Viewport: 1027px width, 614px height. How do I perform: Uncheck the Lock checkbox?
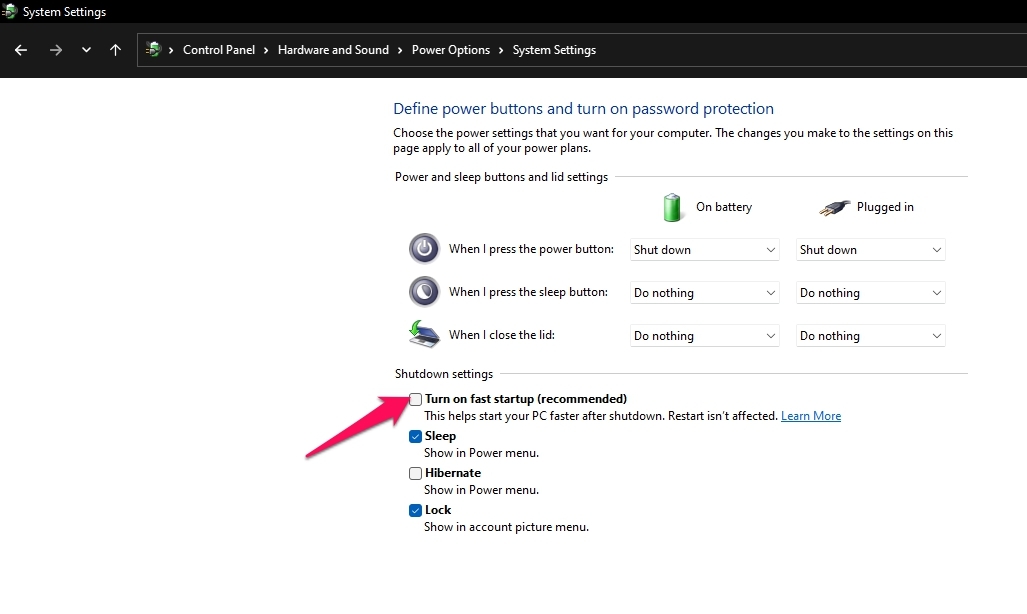(x=415, y=510)
